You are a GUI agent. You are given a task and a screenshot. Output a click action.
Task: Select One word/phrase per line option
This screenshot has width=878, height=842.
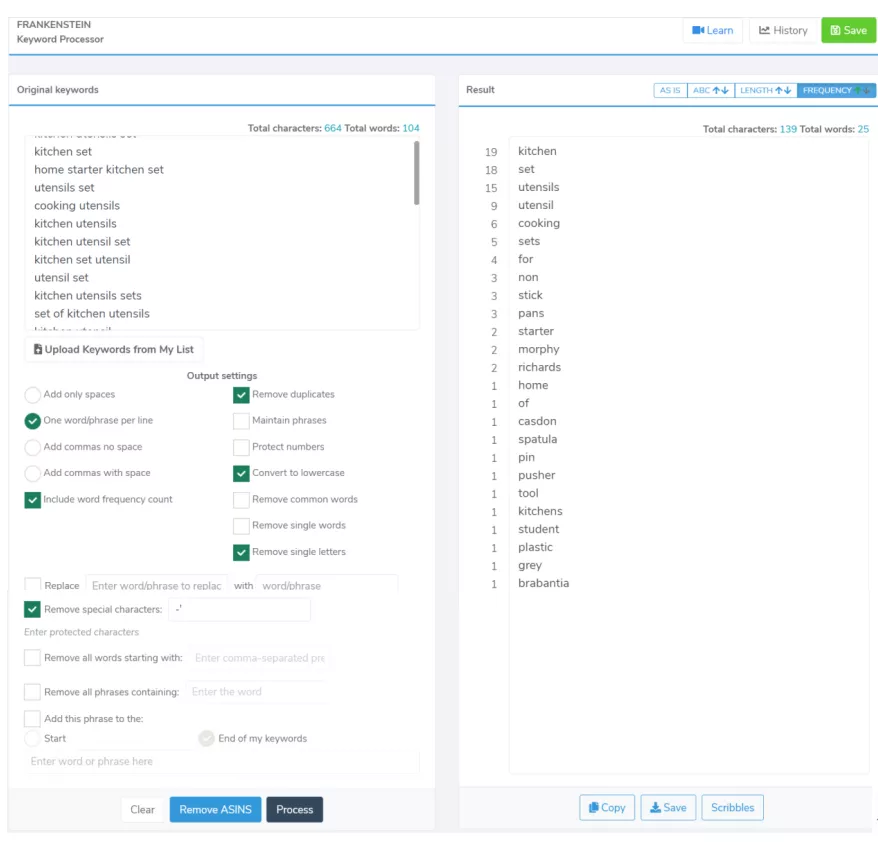(32, 421)
